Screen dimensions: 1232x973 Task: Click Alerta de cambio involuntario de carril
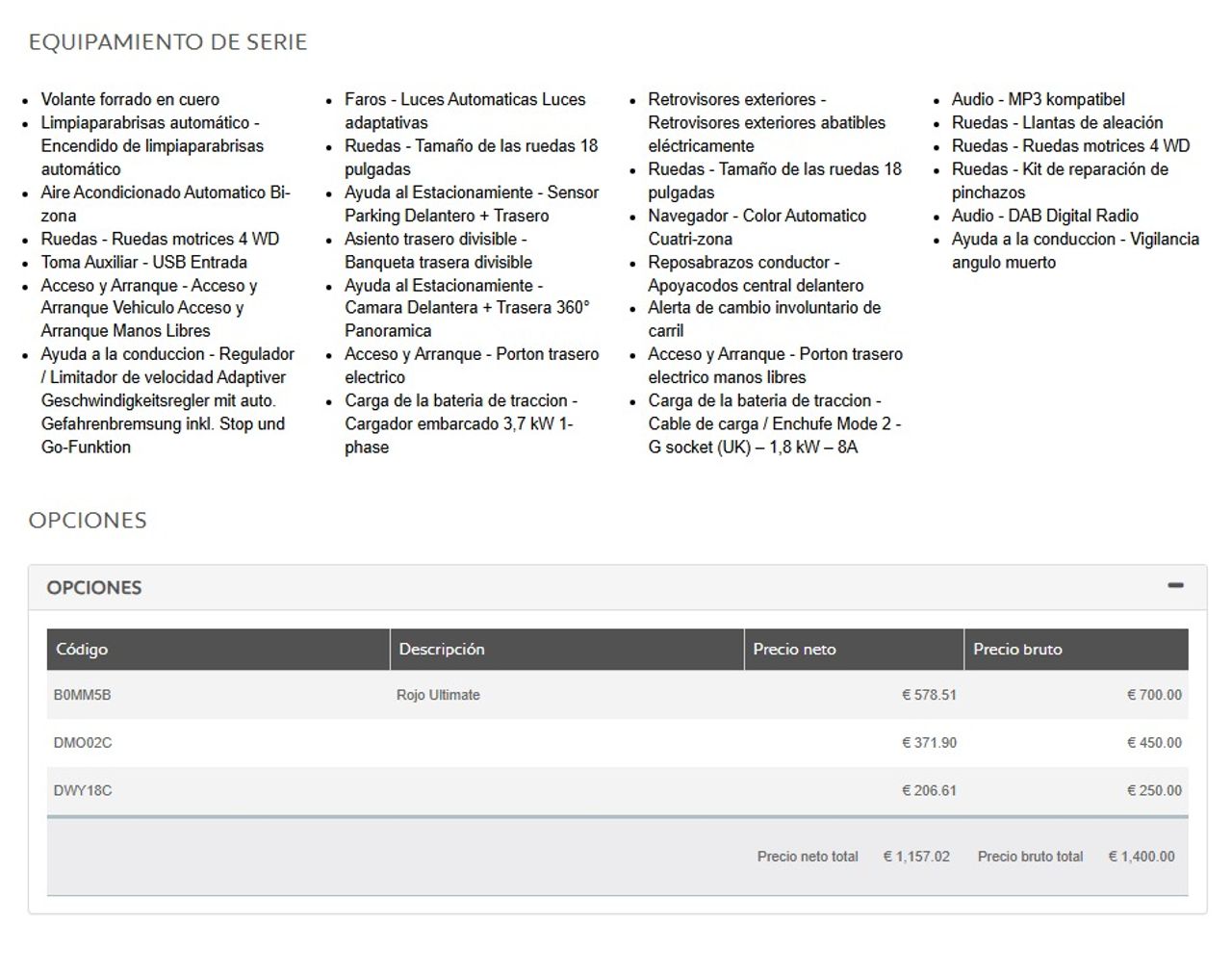pos(763,319)
